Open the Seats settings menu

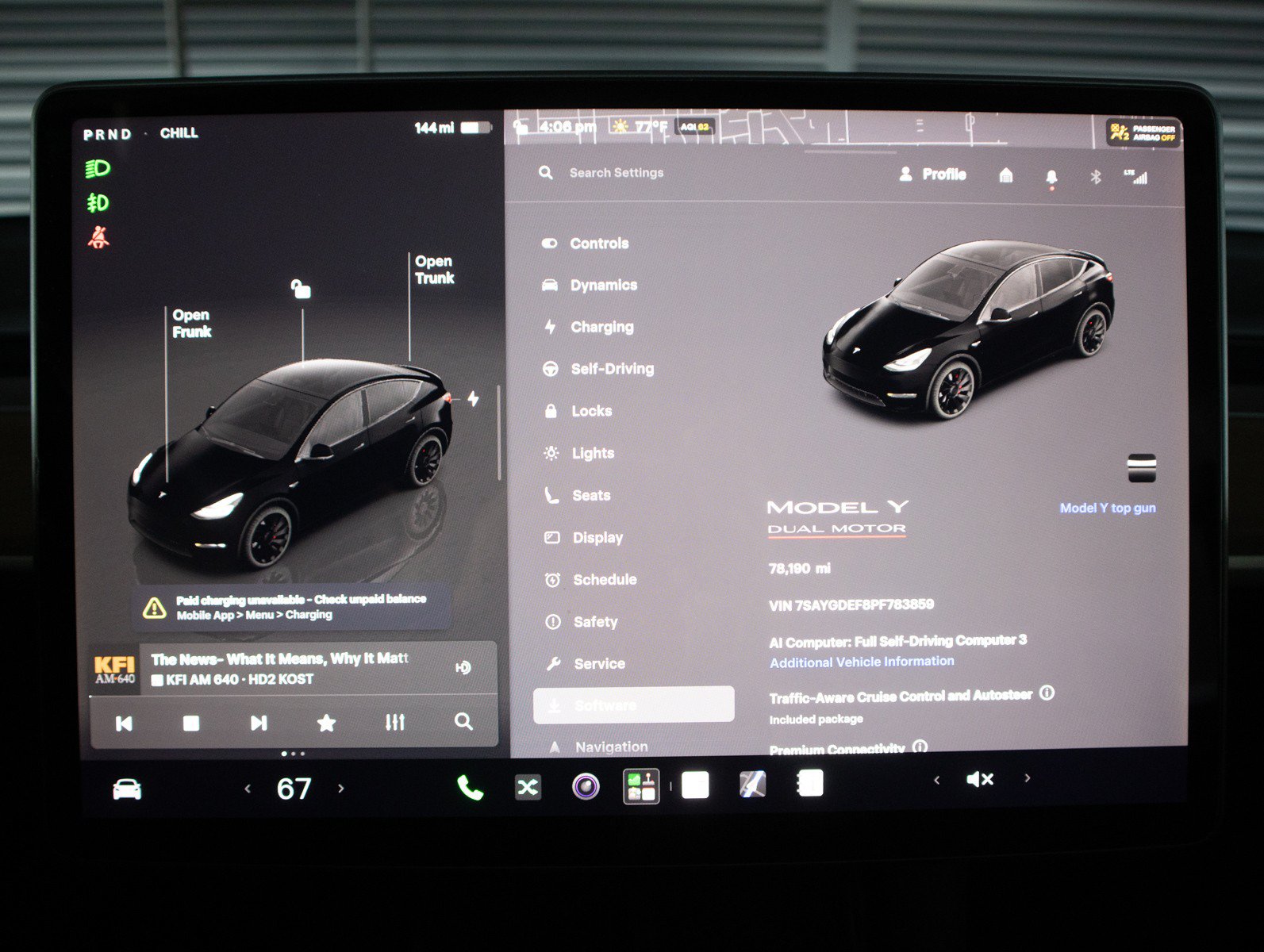click(578, 495)
